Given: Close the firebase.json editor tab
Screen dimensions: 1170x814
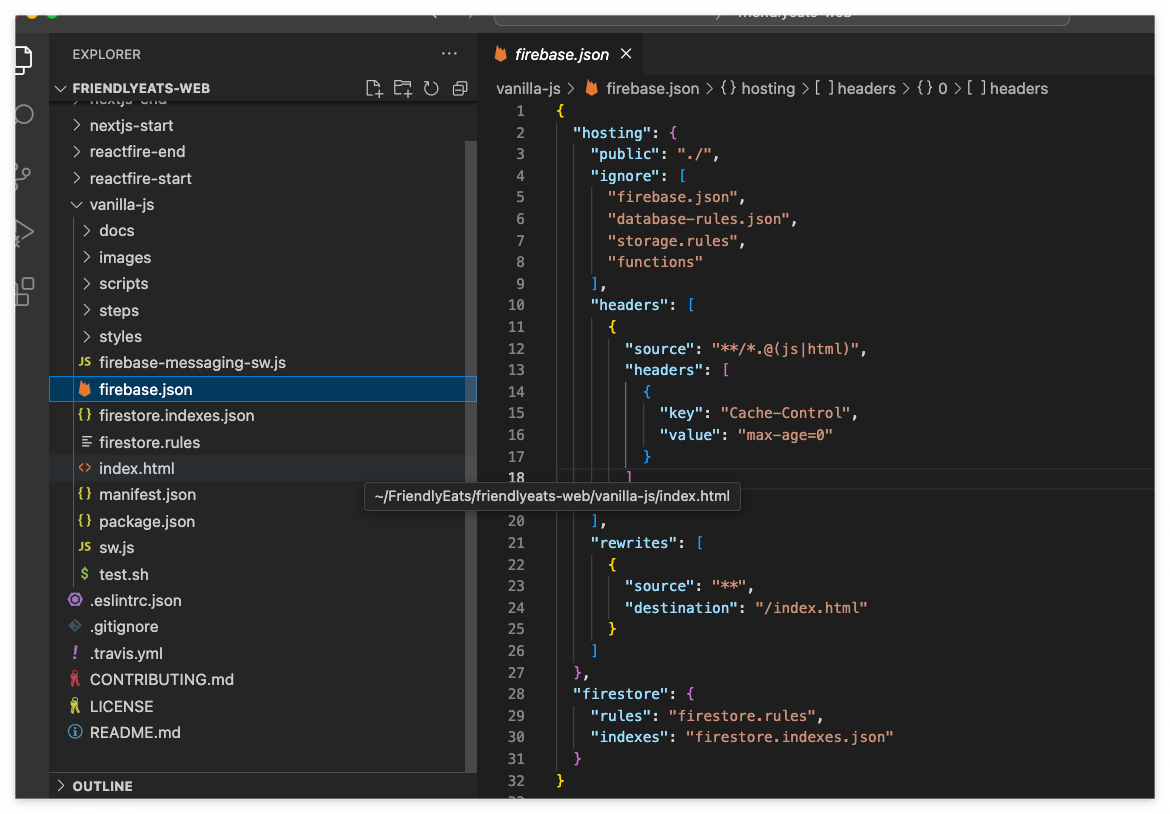Looking at the screenshot, I should pos(626,54).
